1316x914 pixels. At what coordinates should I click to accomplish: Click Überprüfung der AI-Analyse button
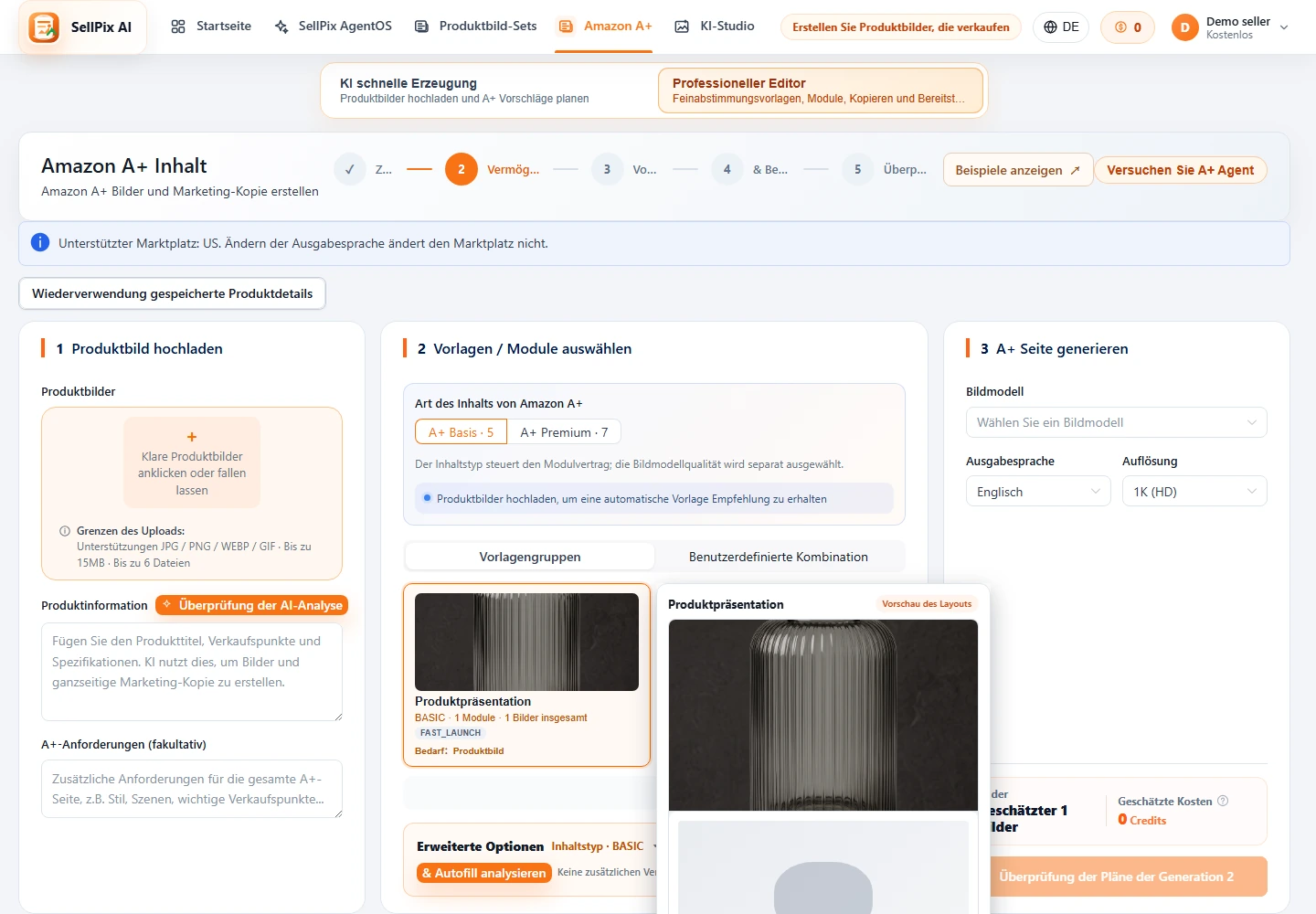point(252,605)
